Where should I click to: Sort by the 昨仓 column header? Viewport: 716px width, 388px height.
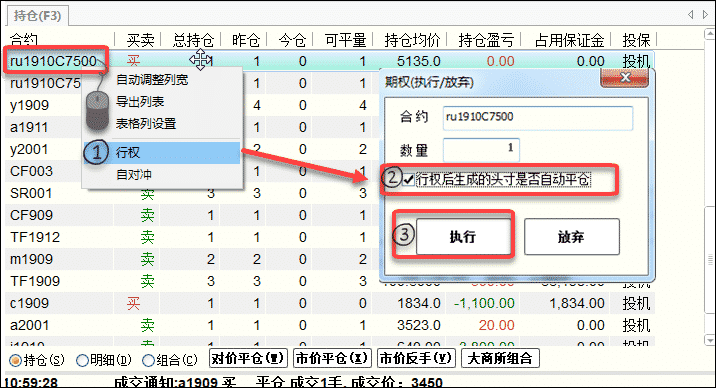click(246, 40)
